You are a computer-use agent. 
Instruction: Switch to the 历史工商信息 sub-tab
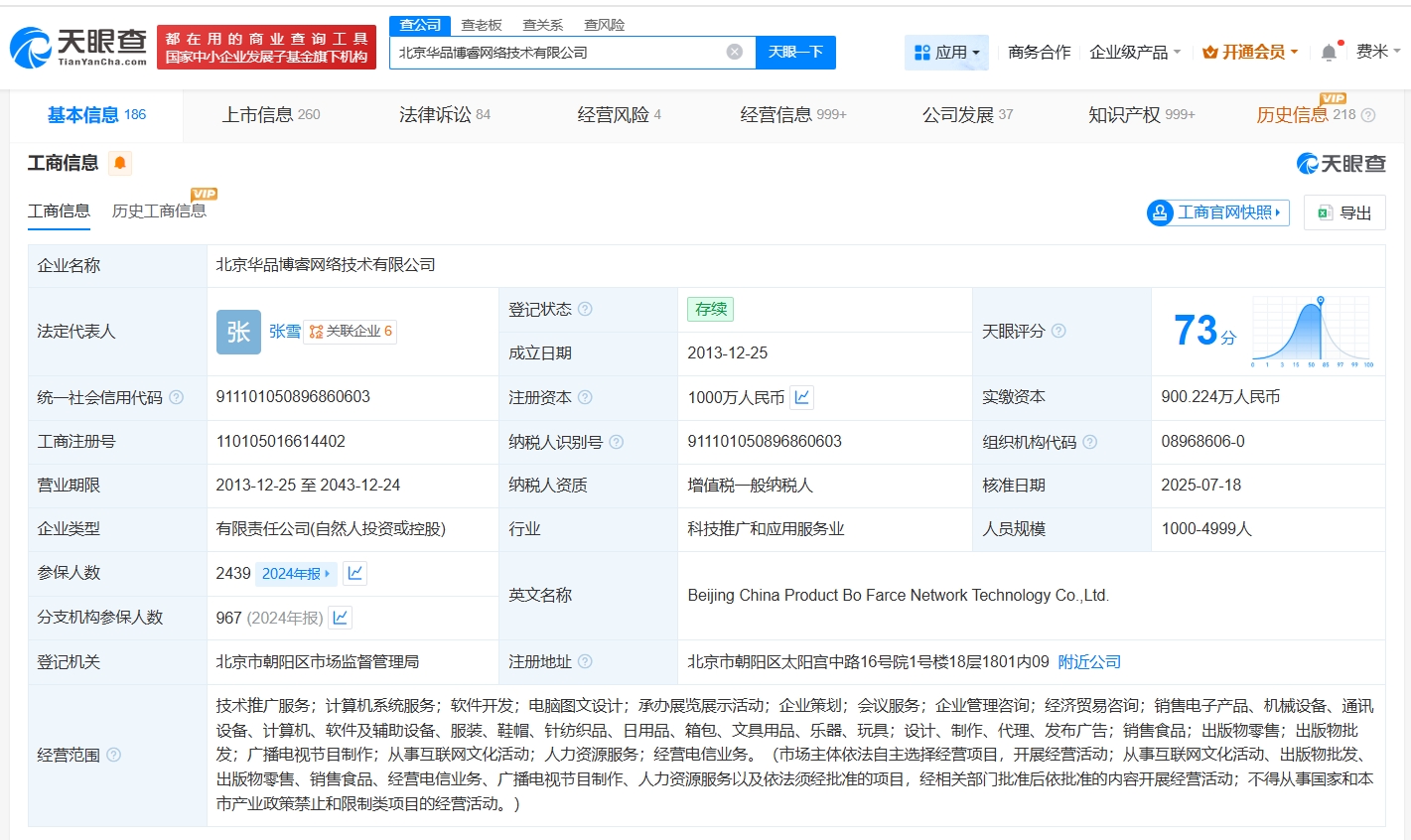[159, 210]
